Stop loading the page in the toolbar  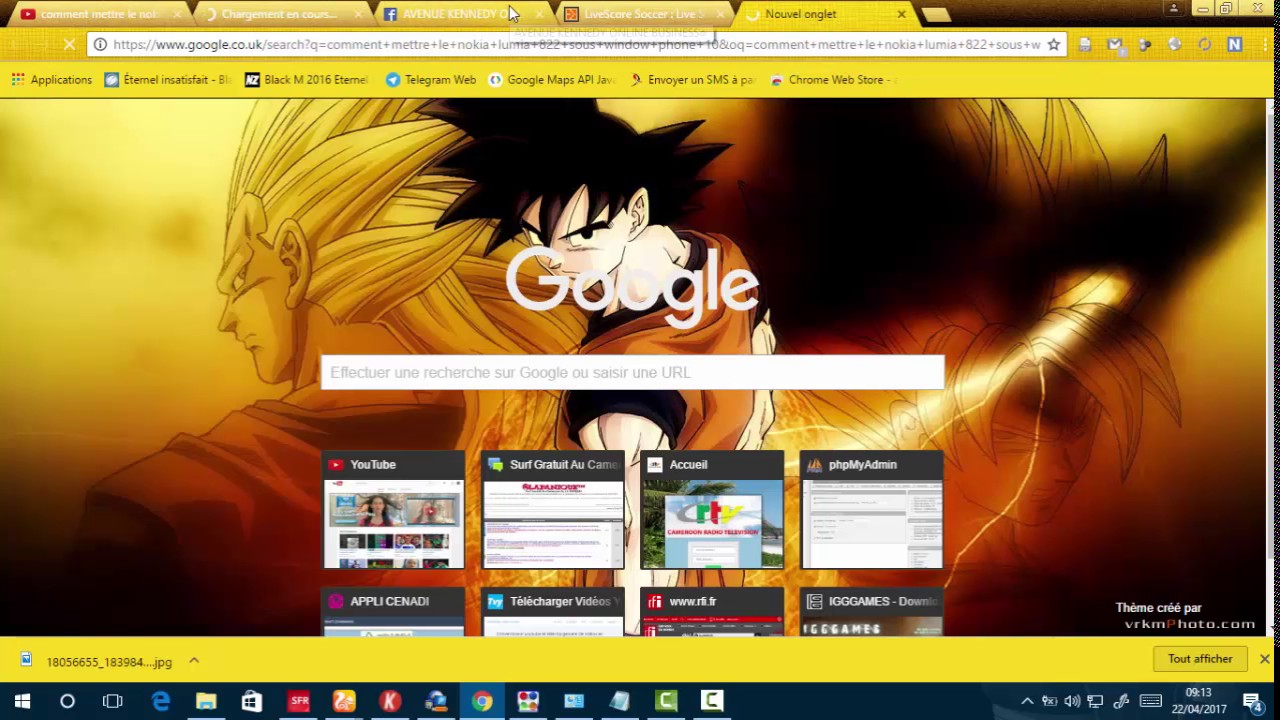coord(69,45)
